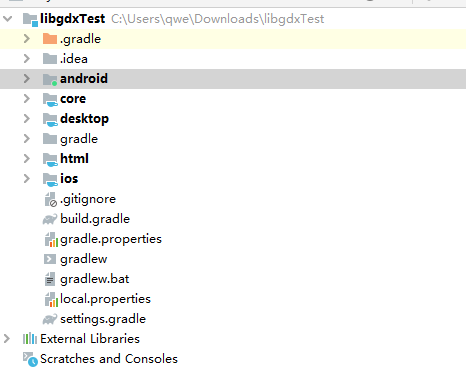The image size is (466, 373).
Task: Click the gradlew.bat text file icon
Action: tap(50, 279)
